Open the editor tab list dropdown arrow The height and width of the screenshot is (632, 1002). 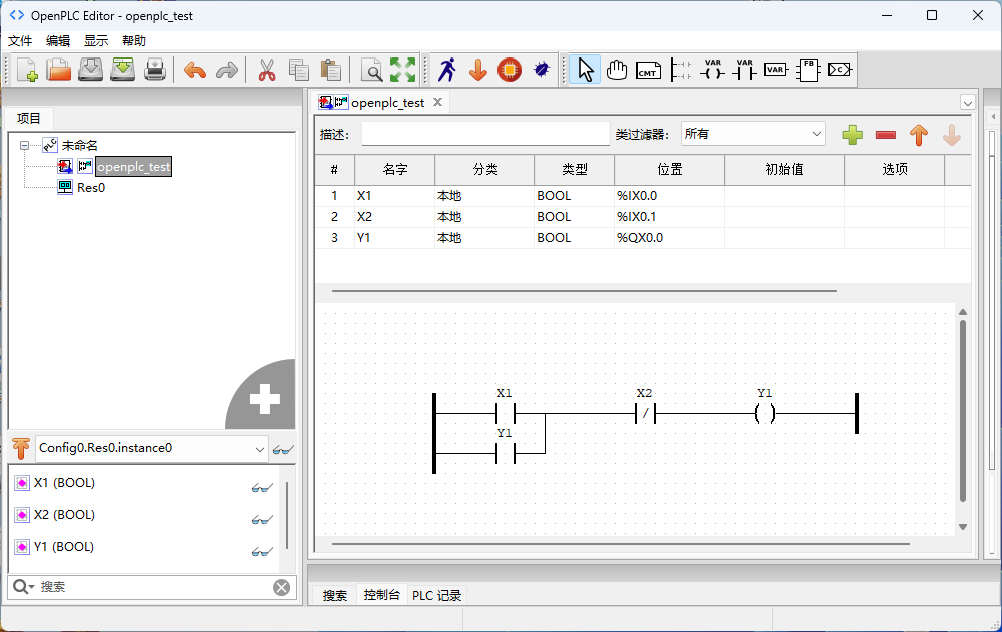(x=967, y=103)
